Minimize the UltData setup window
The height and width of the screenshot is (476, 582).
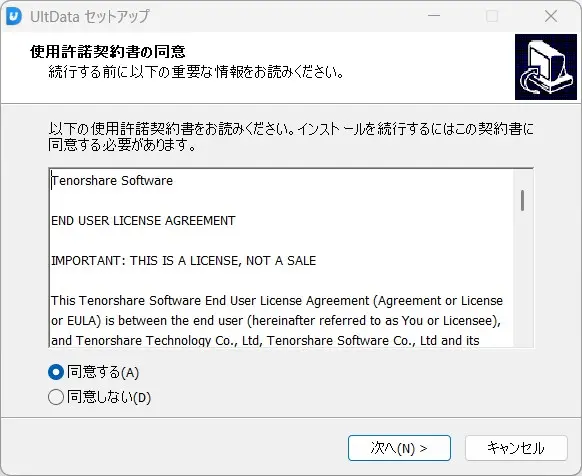(434, 16)
